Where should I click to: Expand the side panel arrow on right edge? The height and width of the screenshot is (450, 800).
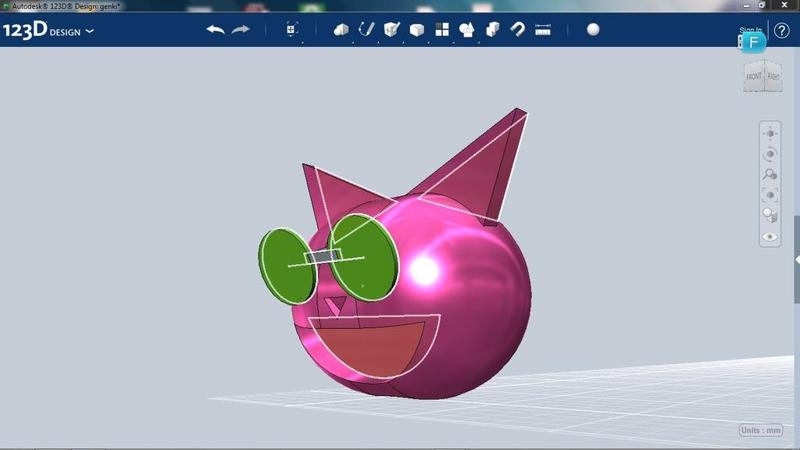(x=797, y=260)
